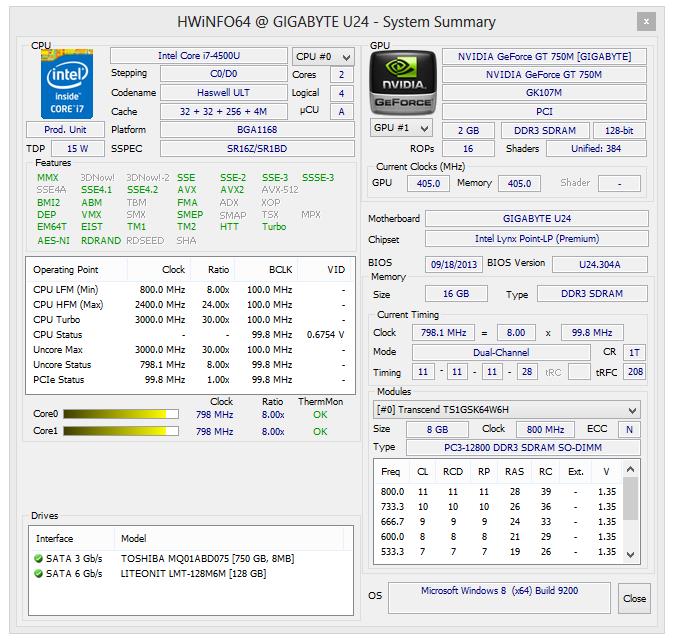Image resolution: width=674 pixels, height=643 pixels.
Task: Click the Turbo feature label
Action: click(x=274, y=227)
